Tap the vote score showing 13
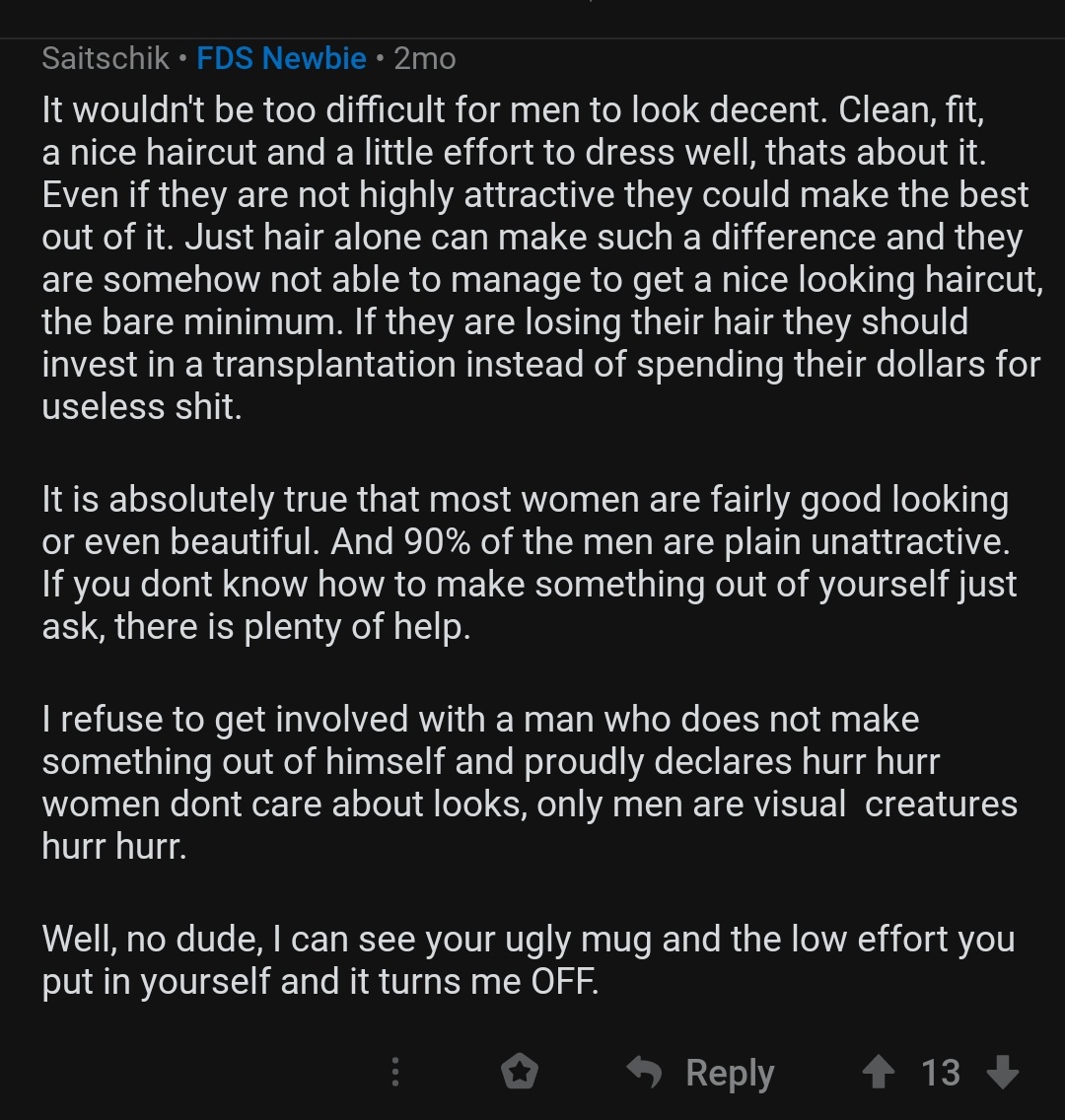 (941, 1072)
